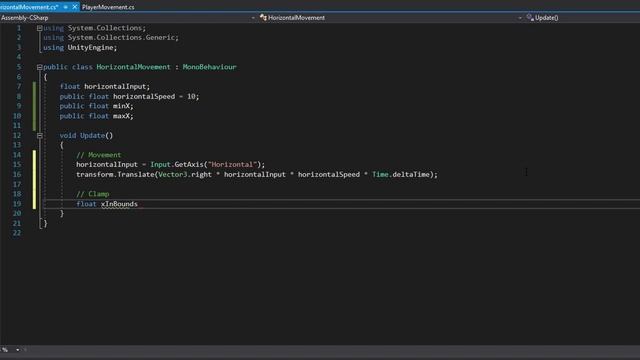
Task: Click on 'horizontalSpeed = 10;' declaration
Action: [x=156, y=96]
